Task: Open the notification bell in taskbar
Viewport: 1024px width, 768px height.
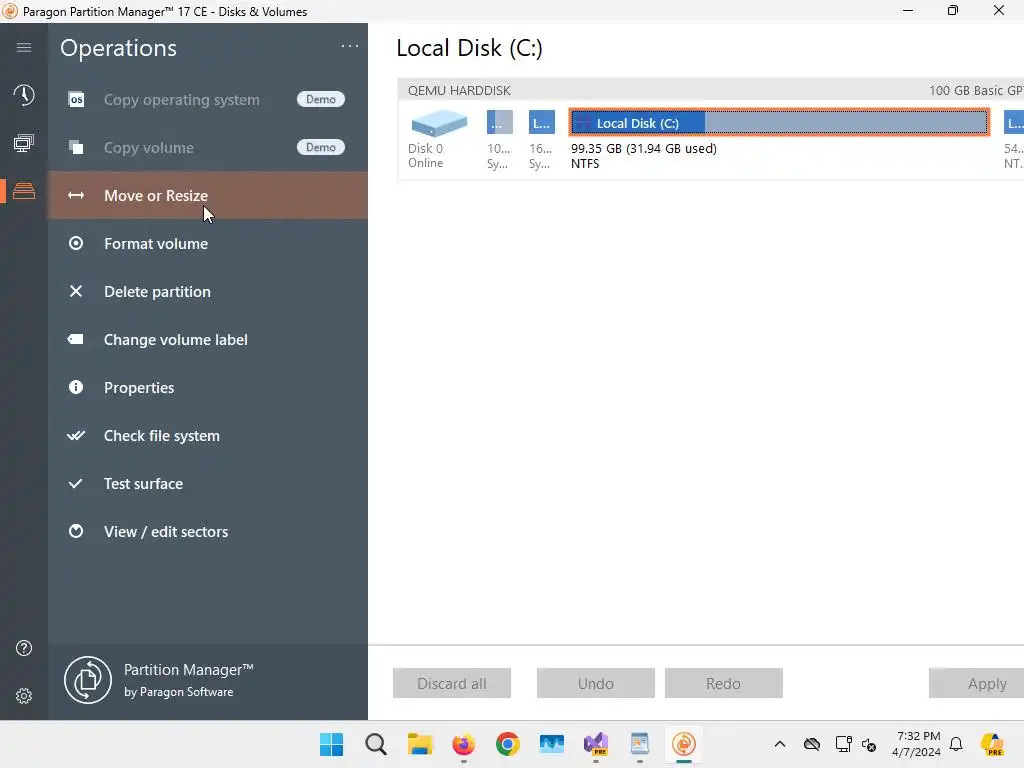Action: pos(956,744)
